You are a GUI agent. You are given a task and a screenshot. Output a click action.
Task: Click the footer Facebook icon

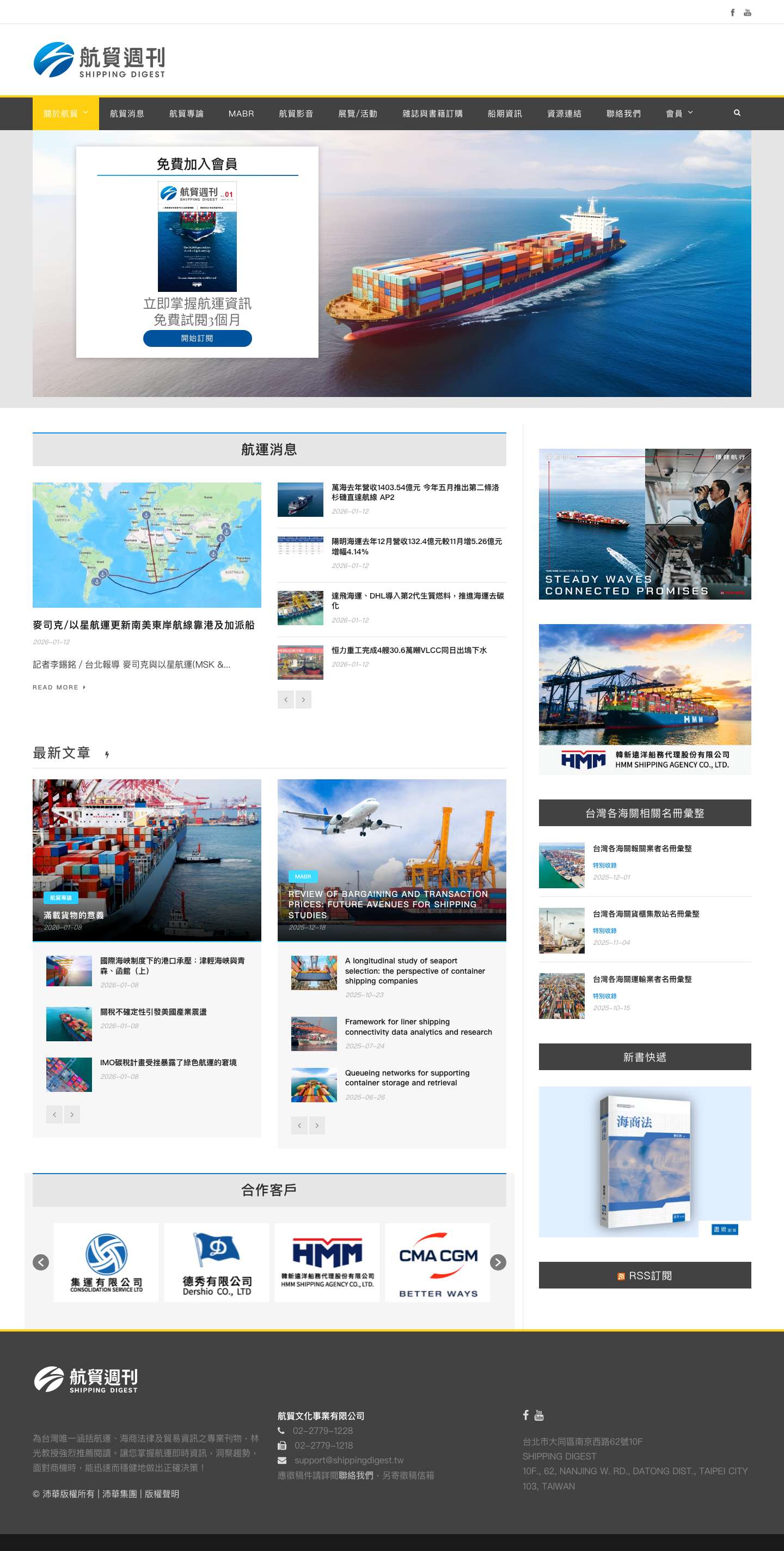(x=526, y=1415)
